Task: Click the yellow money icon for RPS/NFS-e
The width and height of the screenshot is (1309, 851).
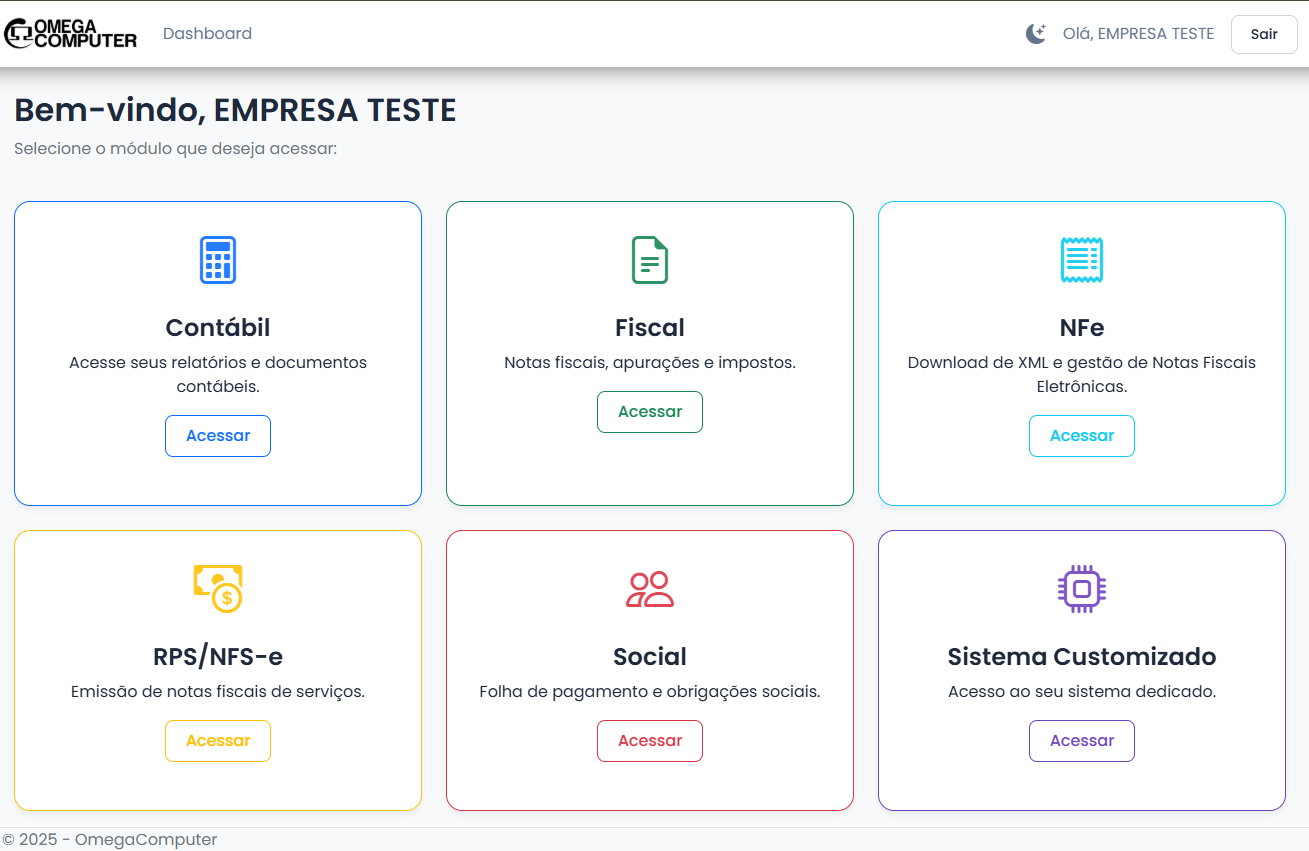Action: click(x=218, y=588)
